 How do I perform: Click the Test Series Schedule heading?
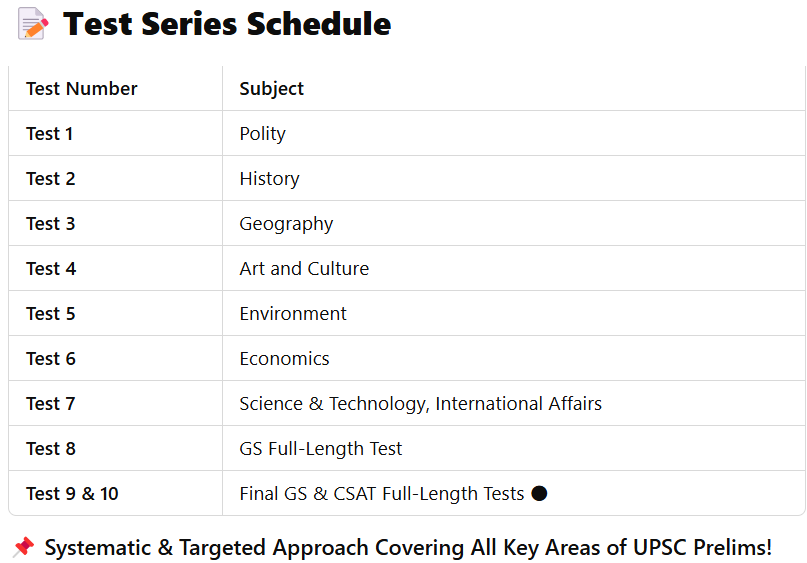[x=227, y=24]
